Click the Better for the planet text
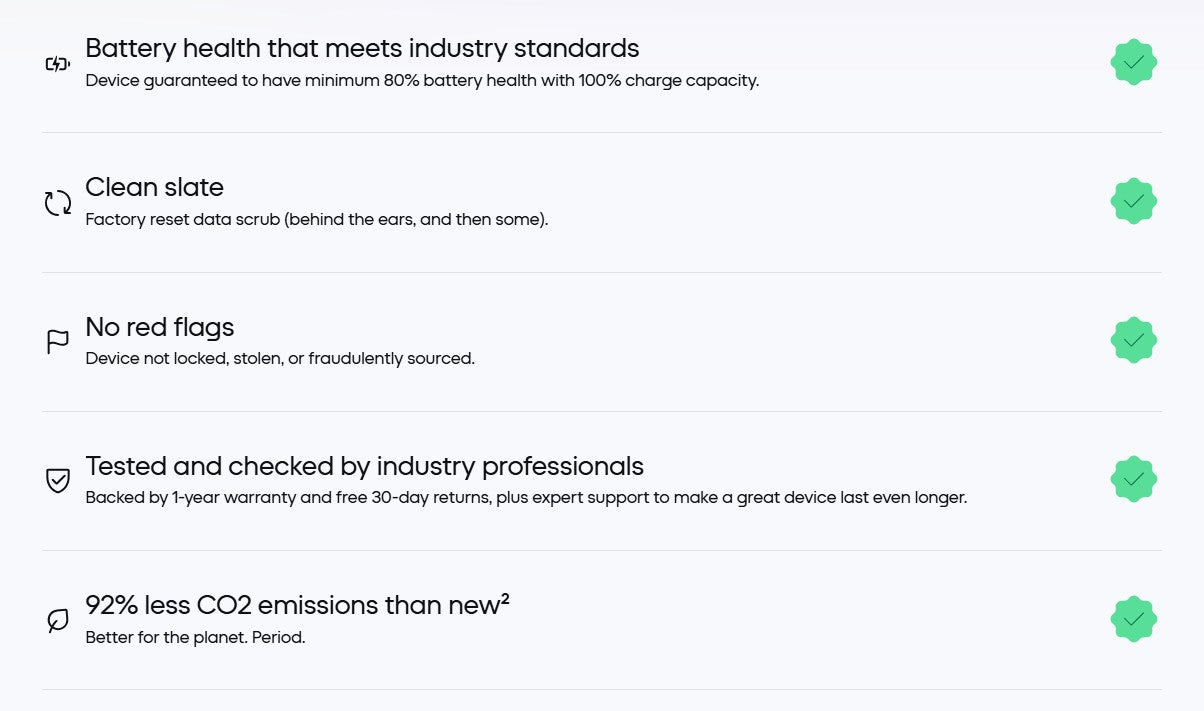Screen dimensions: 1204x711 click(x=195, y=637)
